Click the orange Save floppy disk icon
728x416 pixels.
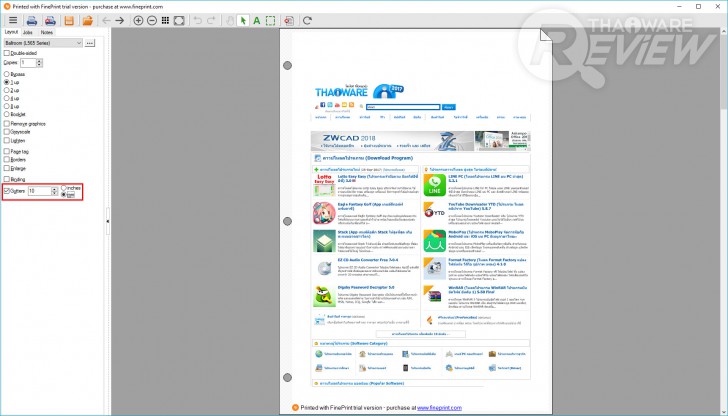pos(69,20)
